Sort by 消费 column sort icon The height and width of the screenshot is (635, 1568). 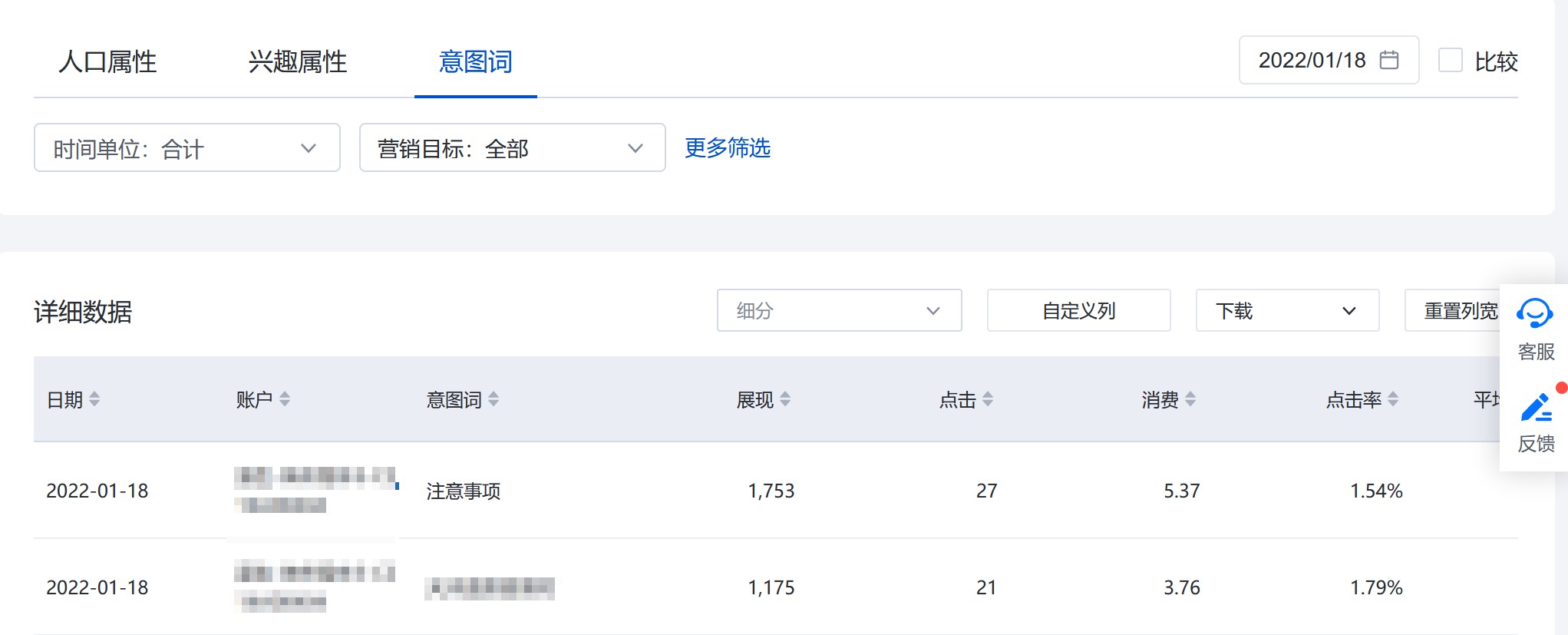(x=1190, y=399)
